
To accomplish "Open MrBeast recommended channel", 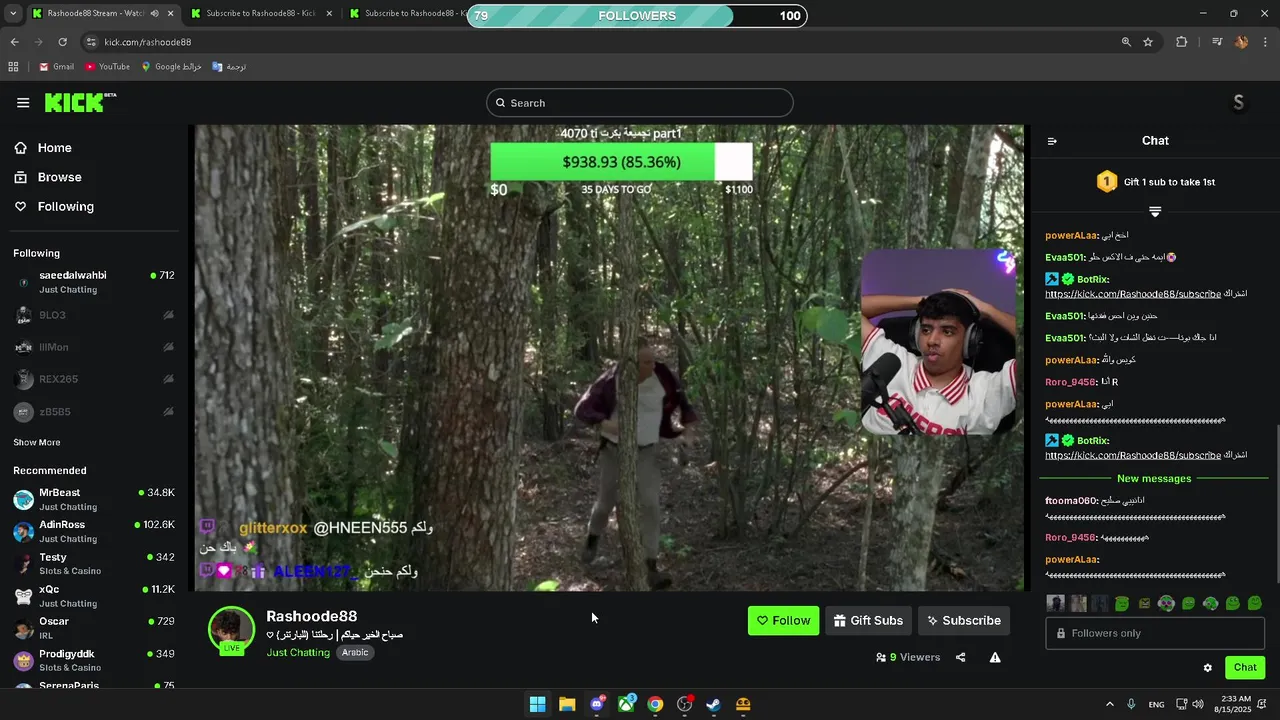I will click(94, 500).
